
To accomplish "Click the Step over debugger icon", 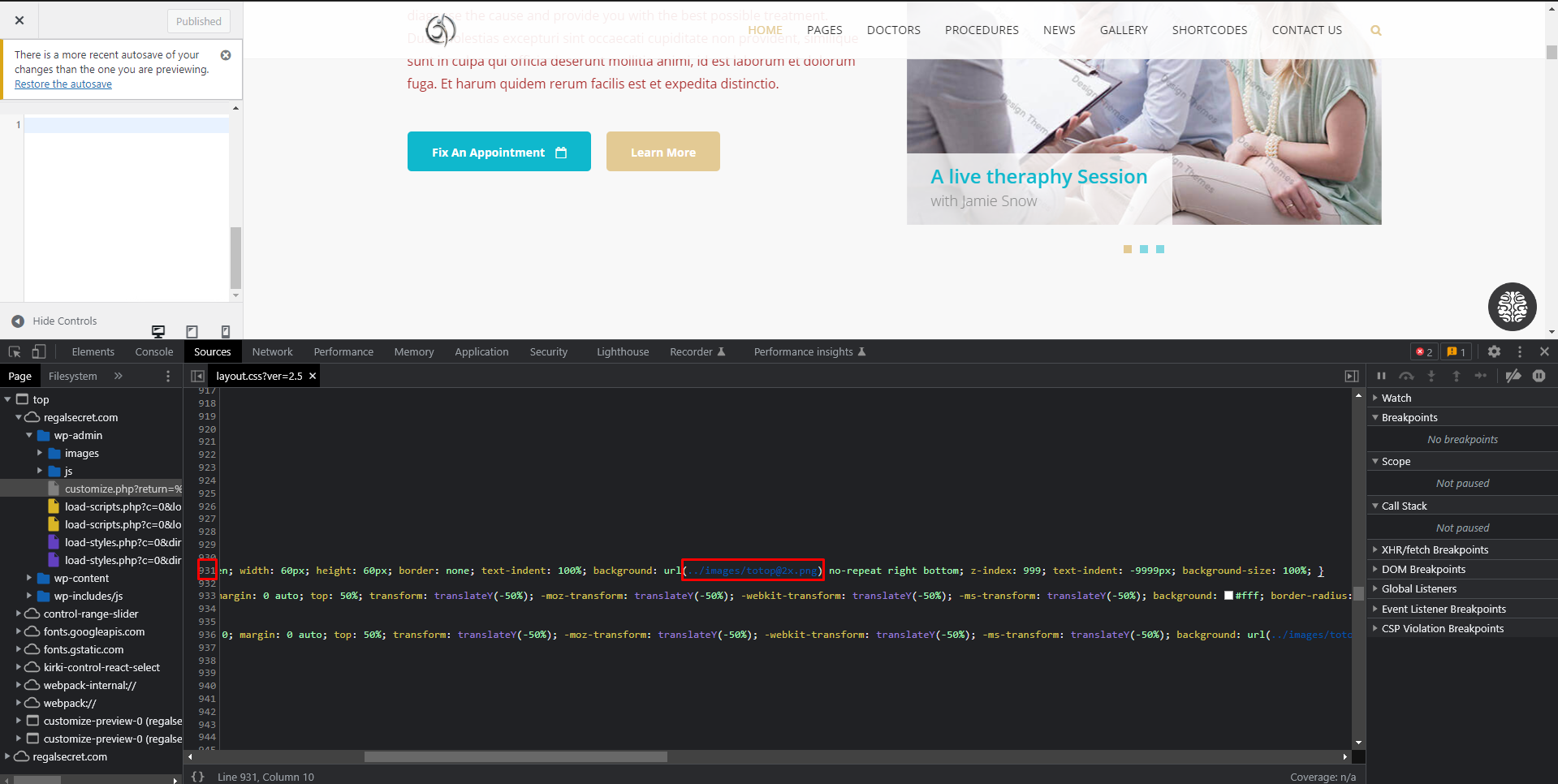I will [x=1407, y=376].
